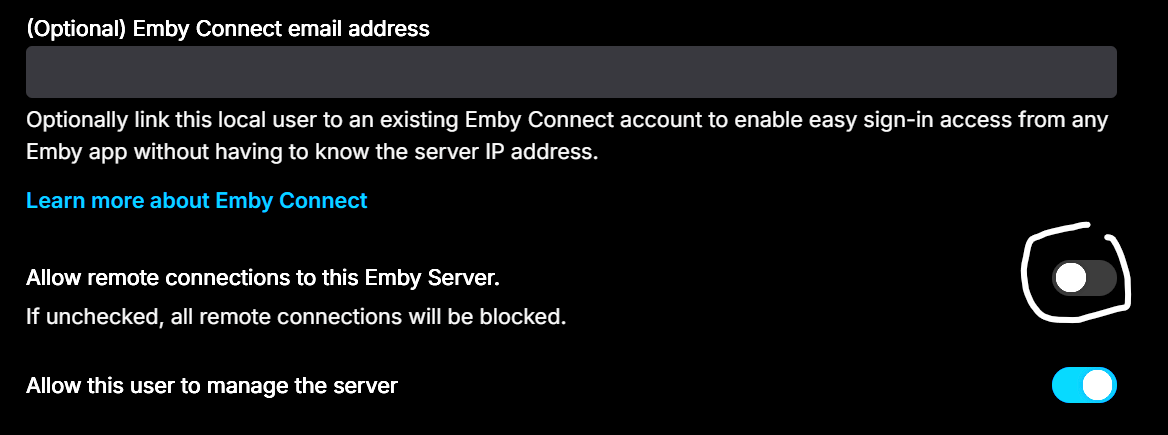Enable the remote connections toggle switch
The height and width of the screenshot is (435, 1168).
pos(1084,278)
